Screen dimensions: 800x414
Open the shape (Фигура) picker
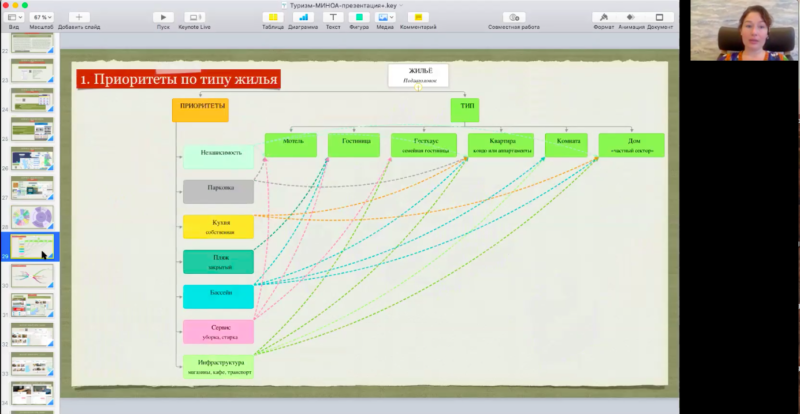[359, 17]
